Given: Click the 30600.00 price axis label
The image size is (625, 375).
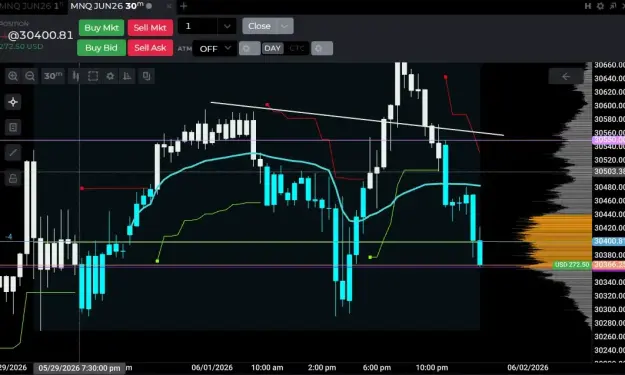Looking at the screenshot, I should point(609,106).
